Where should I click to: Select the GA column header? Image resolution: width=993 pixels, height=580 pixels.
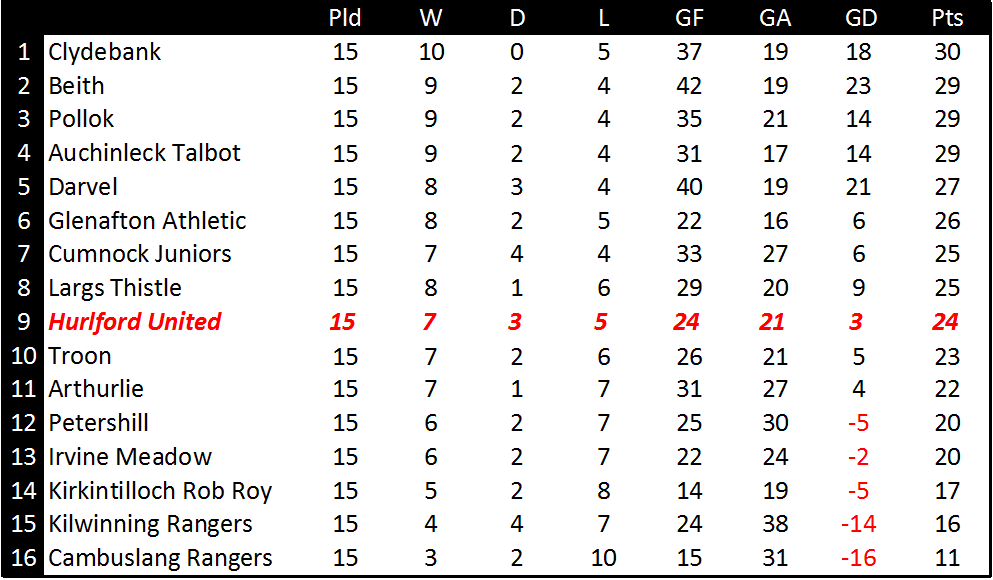[x=775, y=18]
